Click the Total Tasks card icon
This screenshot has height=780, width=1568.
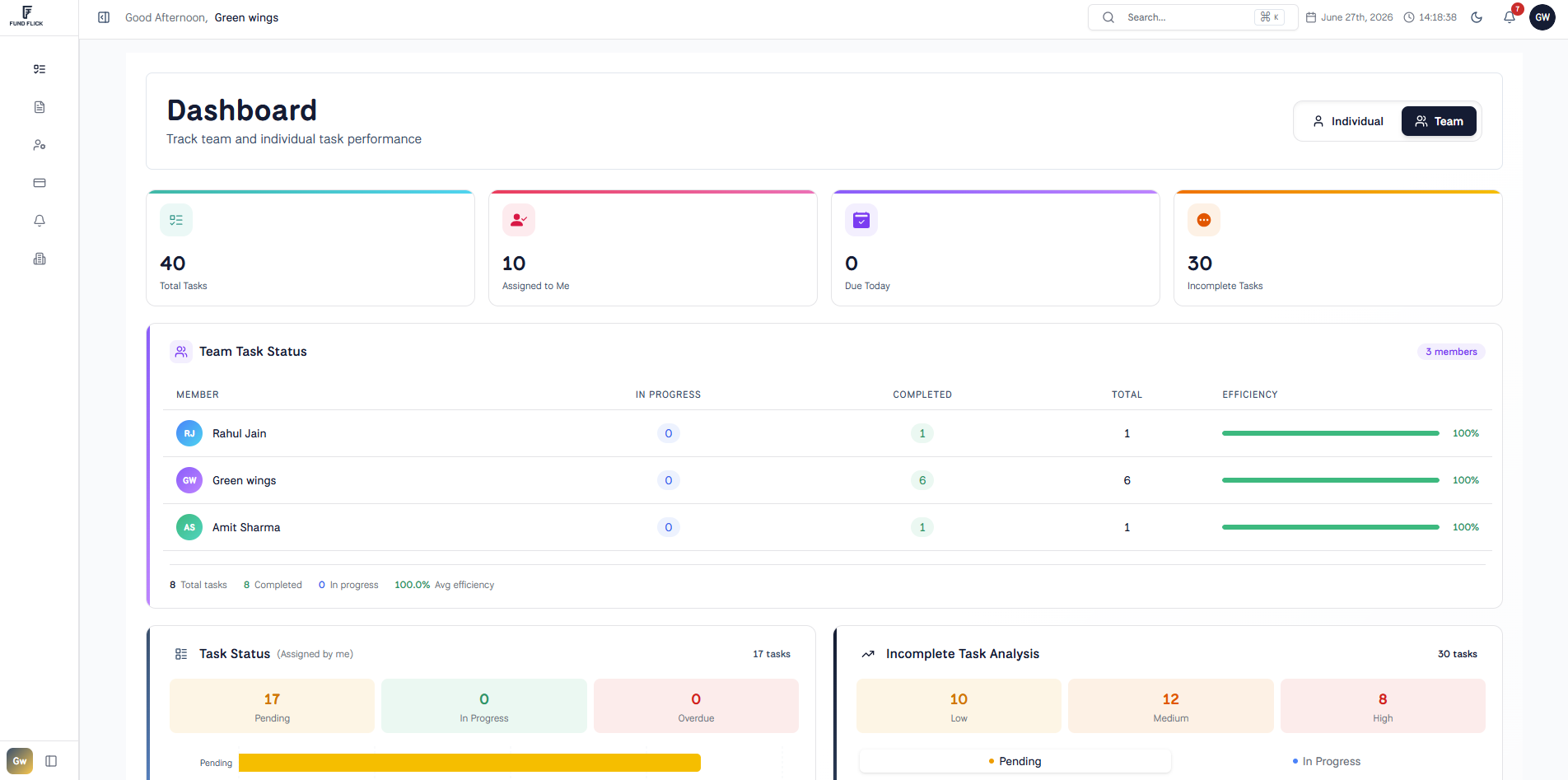tap(176, 220)
